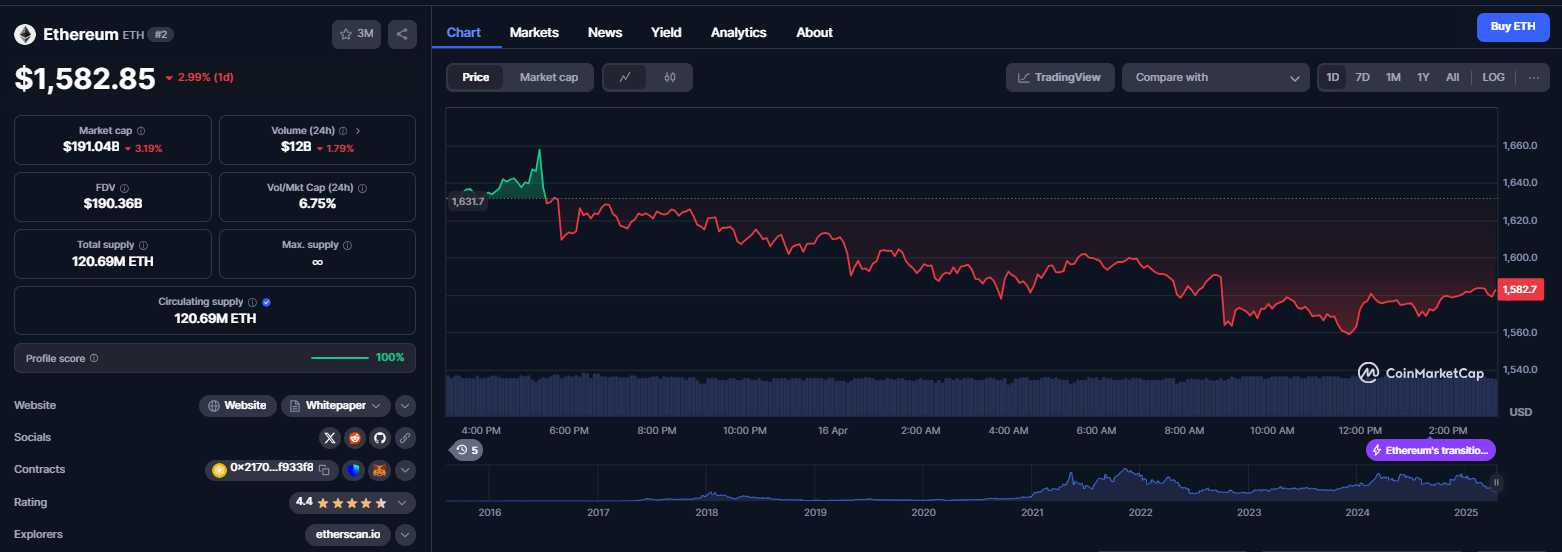The height and width of the screenshot is (552, 1562).
Task: Click the Max. supply info icon
Action: pos(347,245)
